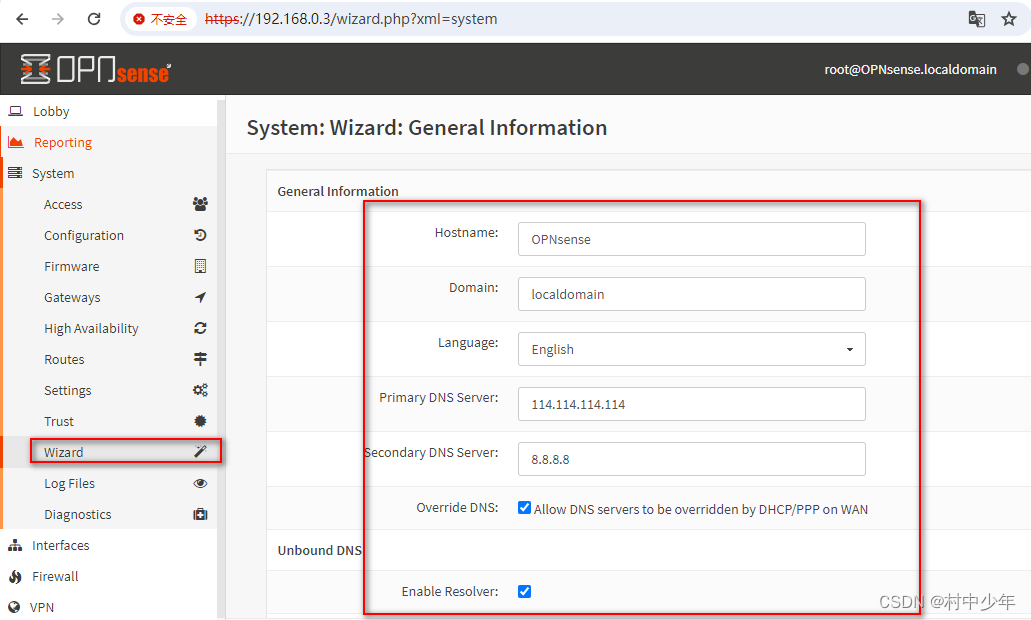The width and height of the screenshot is (1031, 620).
Task: Click the Interfaces network icon
Action: (15, 545)
